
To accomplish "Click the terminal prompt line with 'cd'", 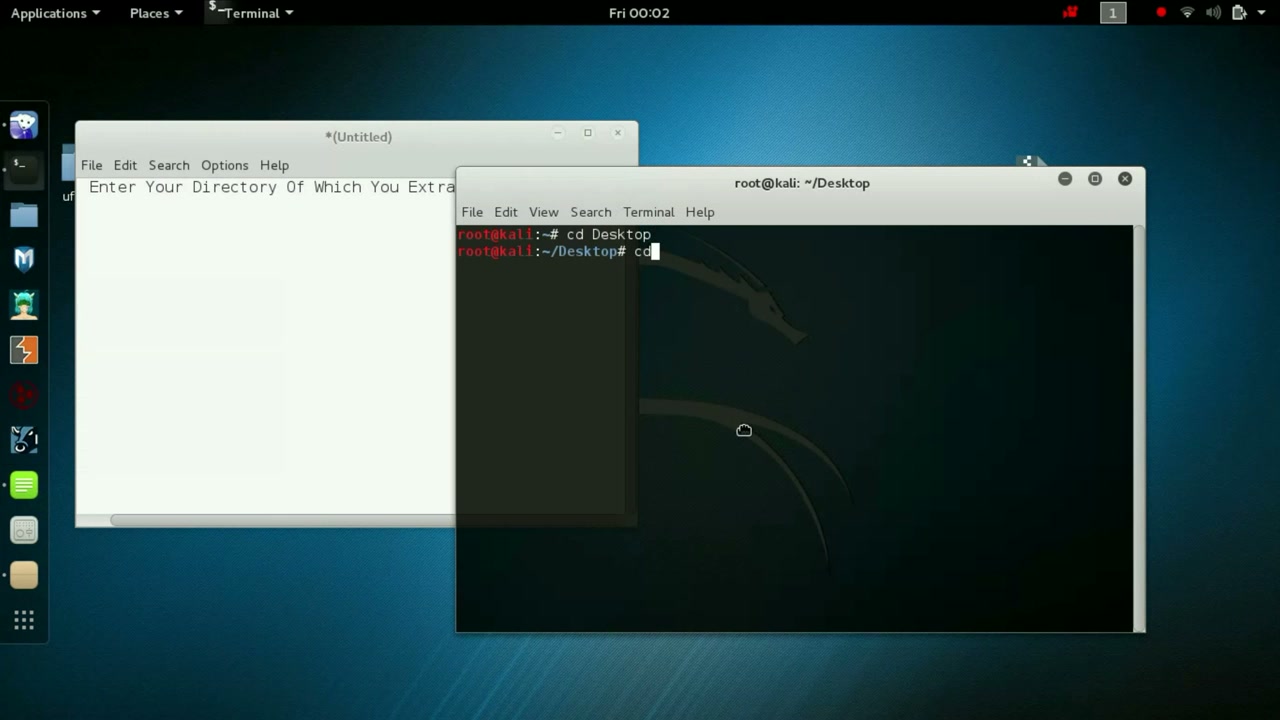I will pyautogui.click(x=558, y=251).
